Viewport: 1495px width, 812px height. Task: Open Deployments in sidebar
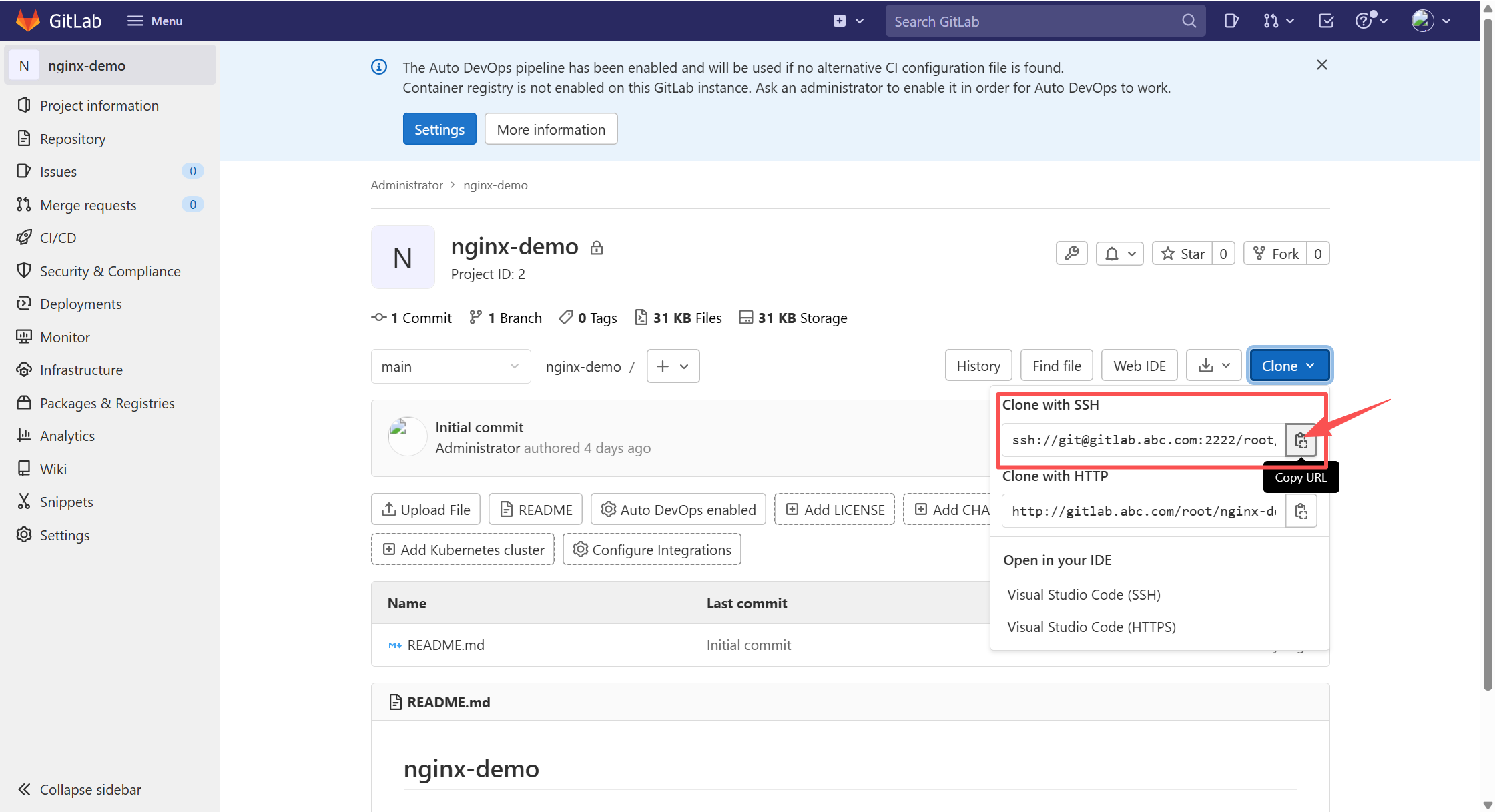point(81,304)
